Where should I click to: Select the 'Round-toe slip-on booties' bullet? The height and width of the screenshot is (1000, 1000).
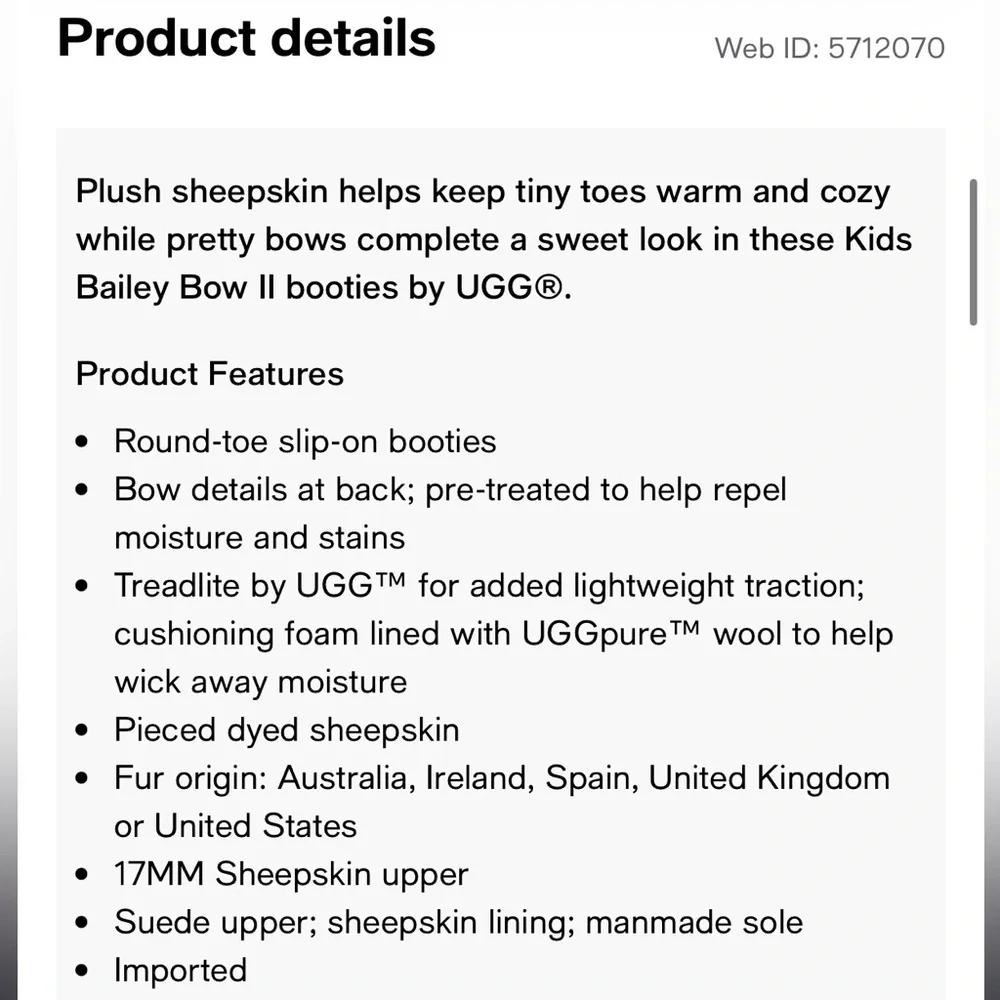click(x=305, y=441)
